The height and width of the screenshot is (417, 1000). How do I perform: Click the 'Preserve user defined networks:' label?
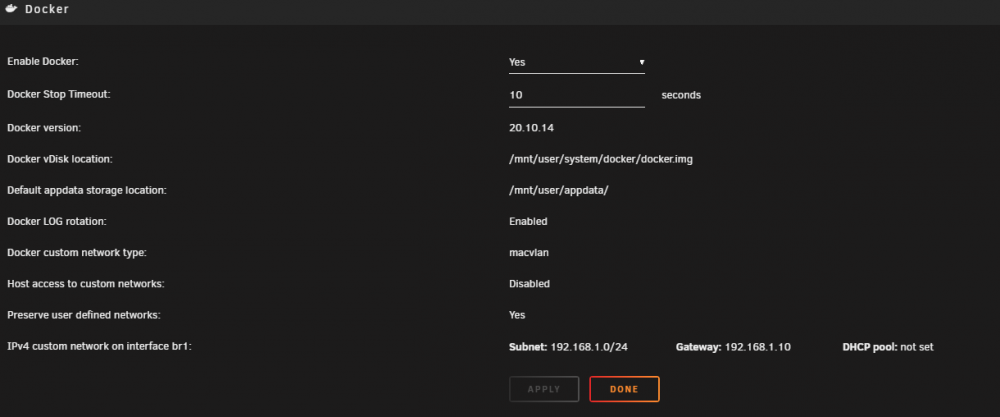pyautogui.click(x=84, y=315)
